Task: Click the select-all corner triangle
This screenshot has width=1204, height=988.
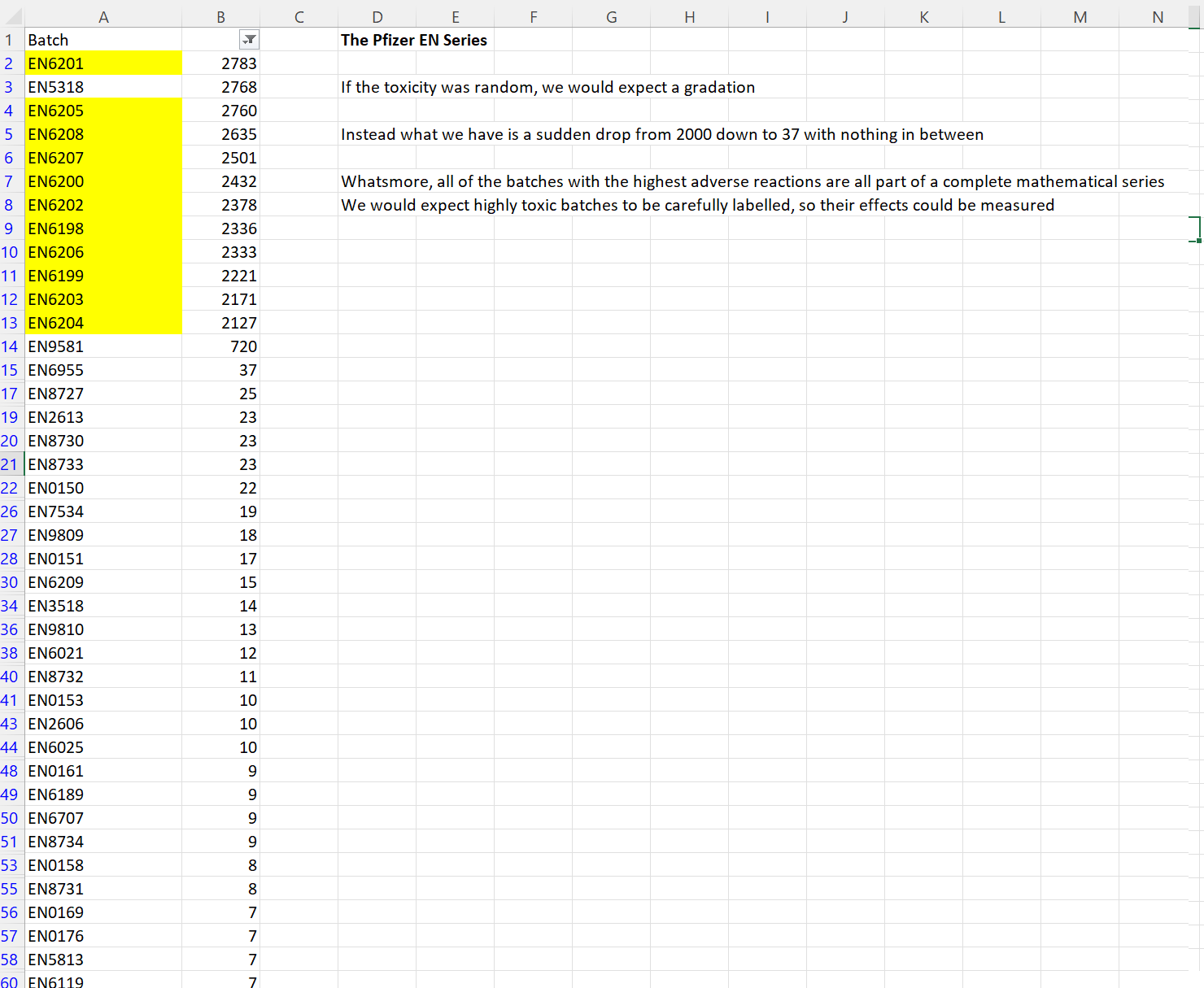Action: [14, 17]
